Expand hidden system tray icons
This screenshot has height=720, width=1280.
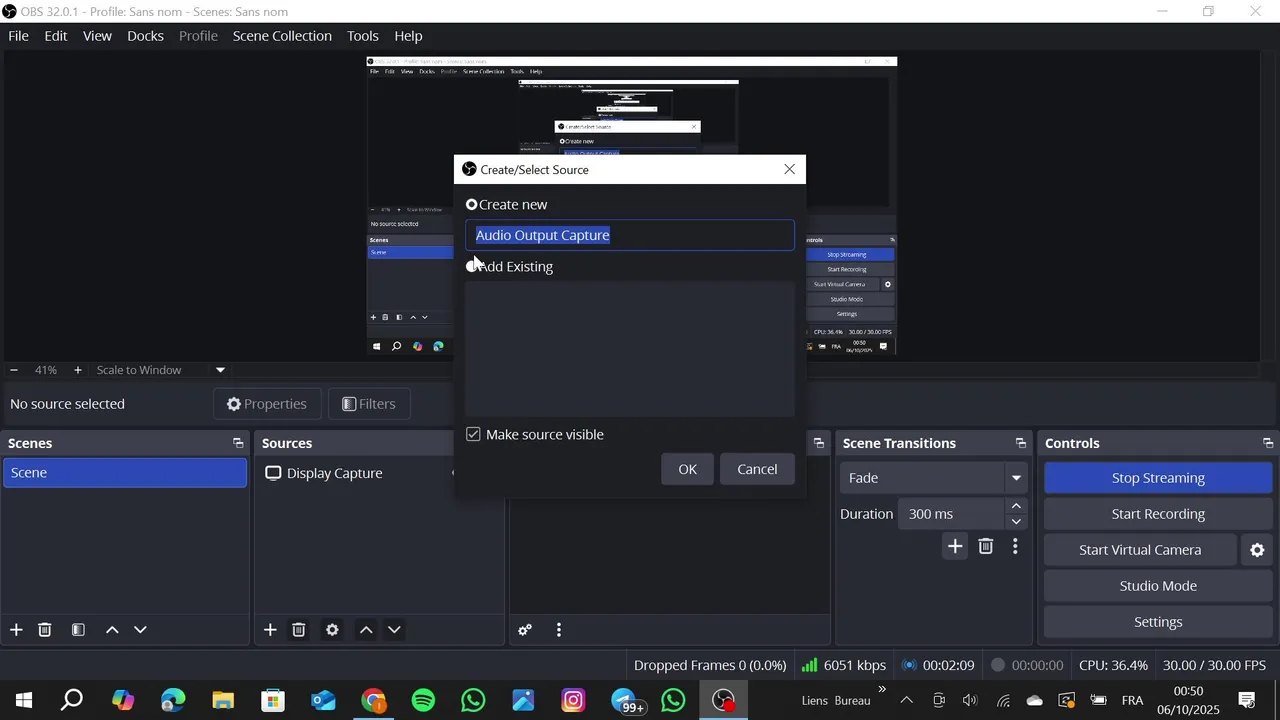906,700
